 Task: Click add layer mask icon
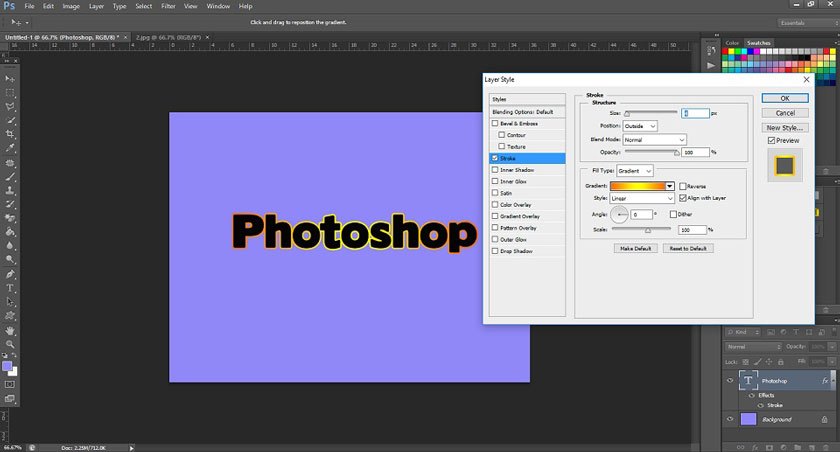pyautogui.click(x=769, y=447)
